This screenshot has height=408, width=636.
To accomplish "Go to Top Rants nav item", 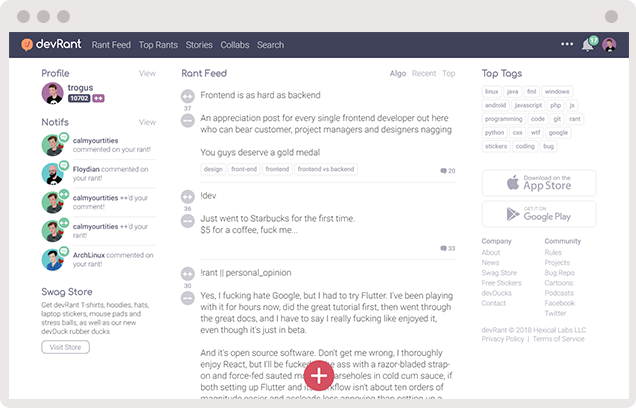I will pyautogui.click(x=158, y=45).
